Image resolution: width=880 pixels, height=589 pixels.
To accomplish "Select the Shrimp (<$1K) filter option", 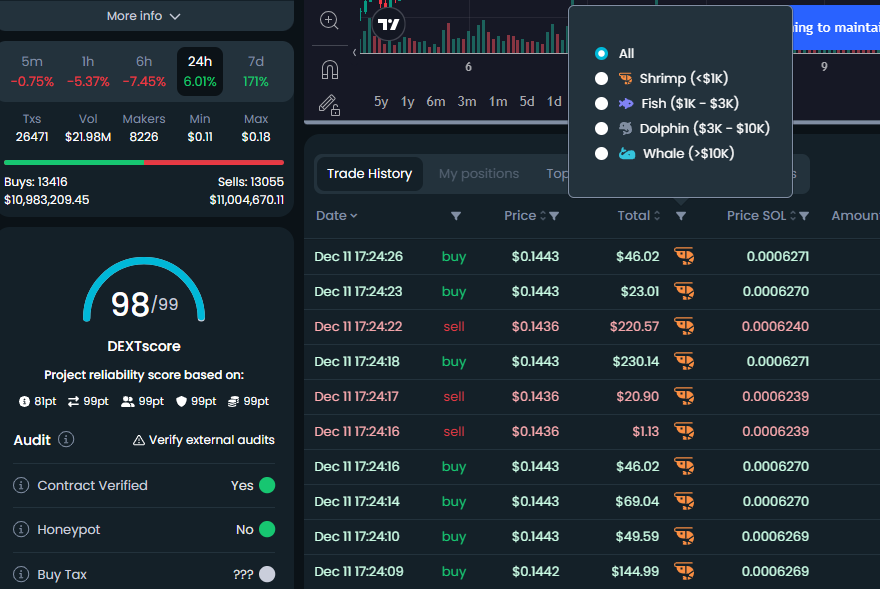I will tap(600, 77).
